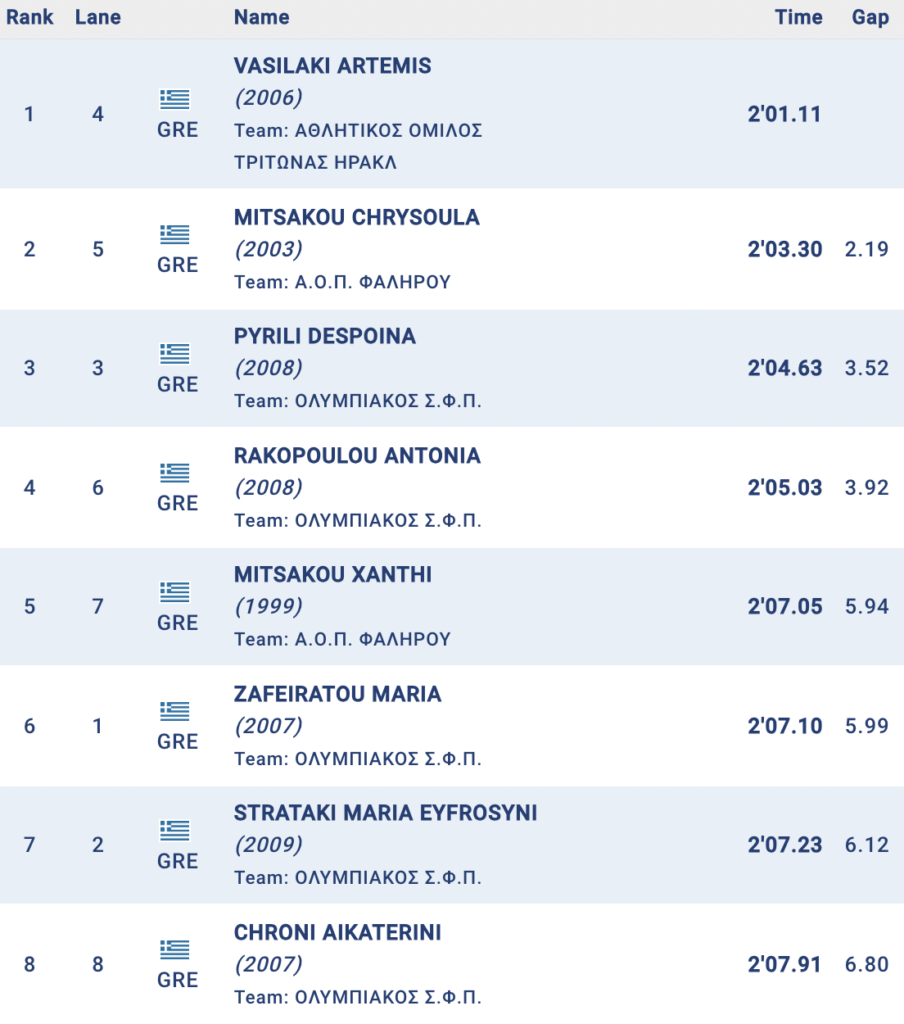
Task: Click the 6.80 gap value
Action: click(x=866, y=965)
